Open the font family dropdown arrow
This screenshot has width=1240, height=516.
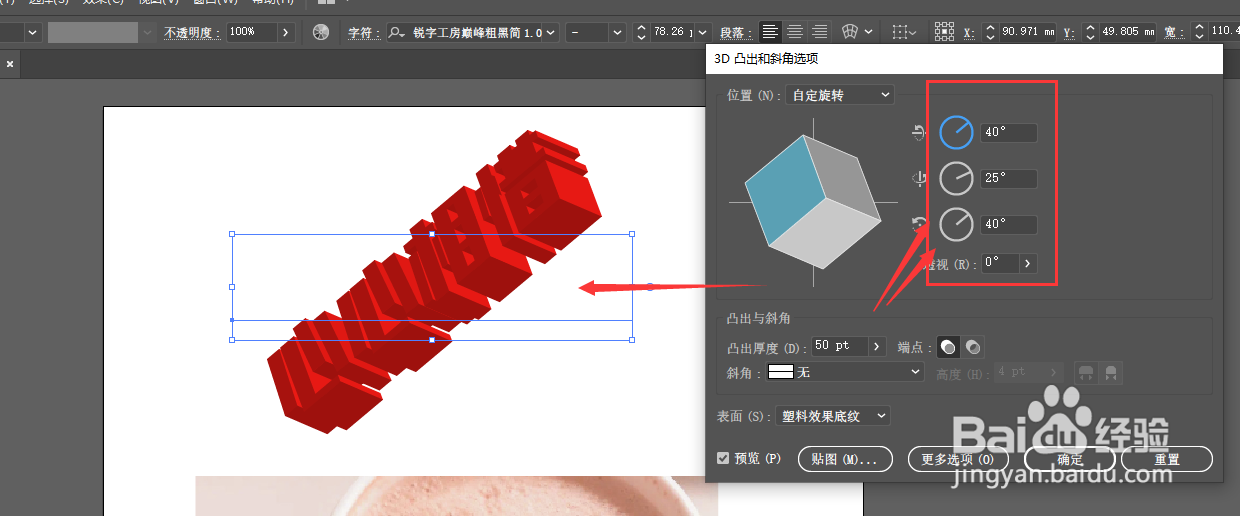tap(550, 33)
